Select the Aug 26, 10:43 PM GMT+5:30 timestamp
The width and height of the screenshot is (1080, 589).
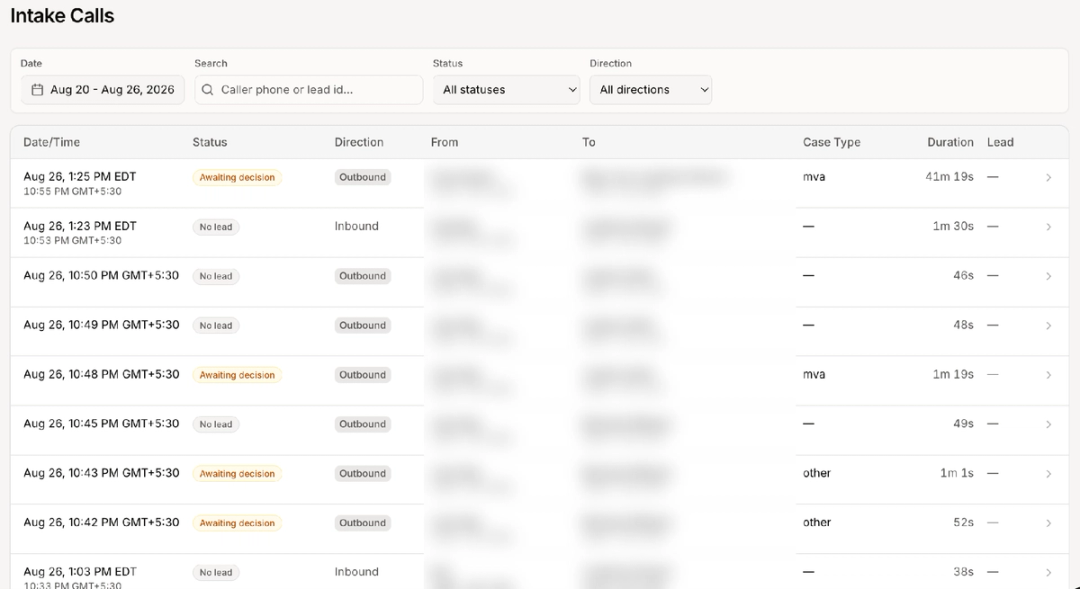101,473
